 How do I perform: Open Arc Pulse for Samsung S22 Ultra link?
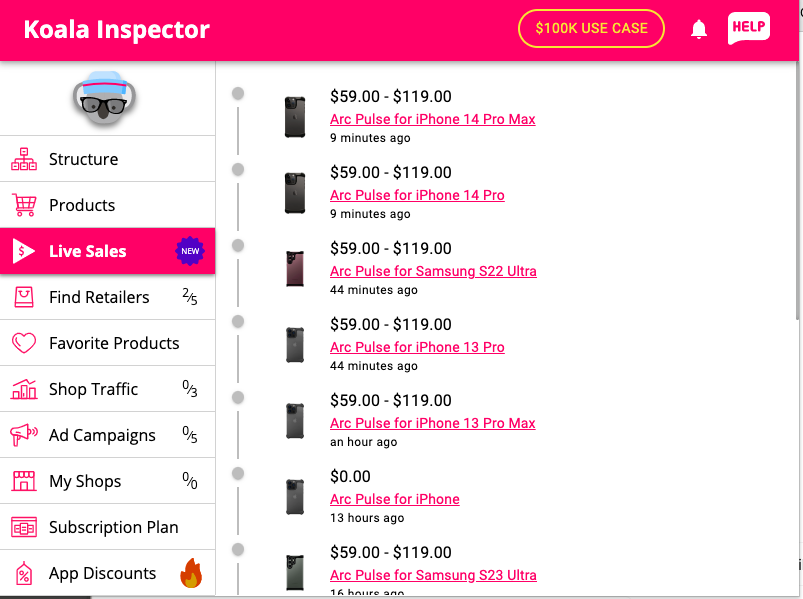433,271
